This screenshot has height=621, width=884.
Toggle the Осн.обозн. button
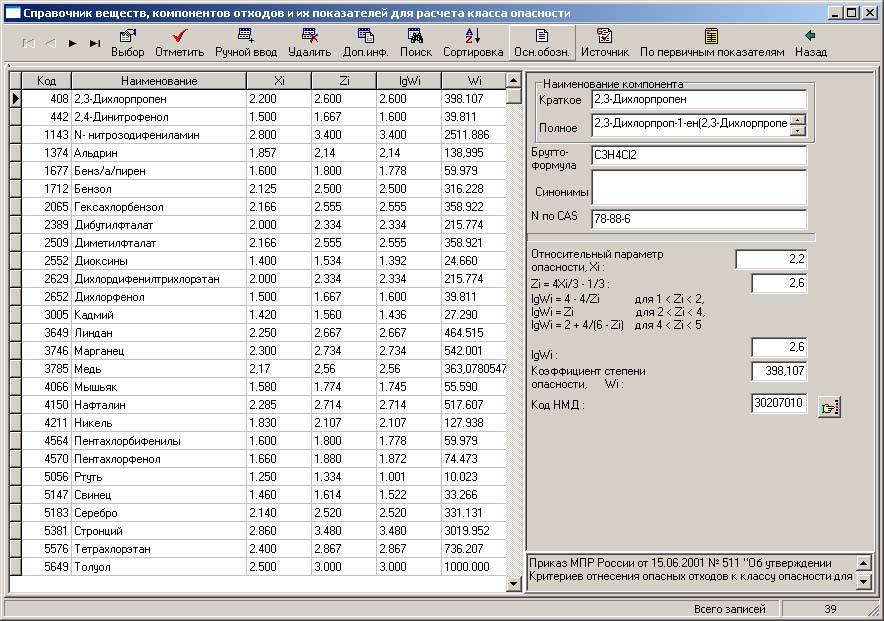tap(543, 42)
